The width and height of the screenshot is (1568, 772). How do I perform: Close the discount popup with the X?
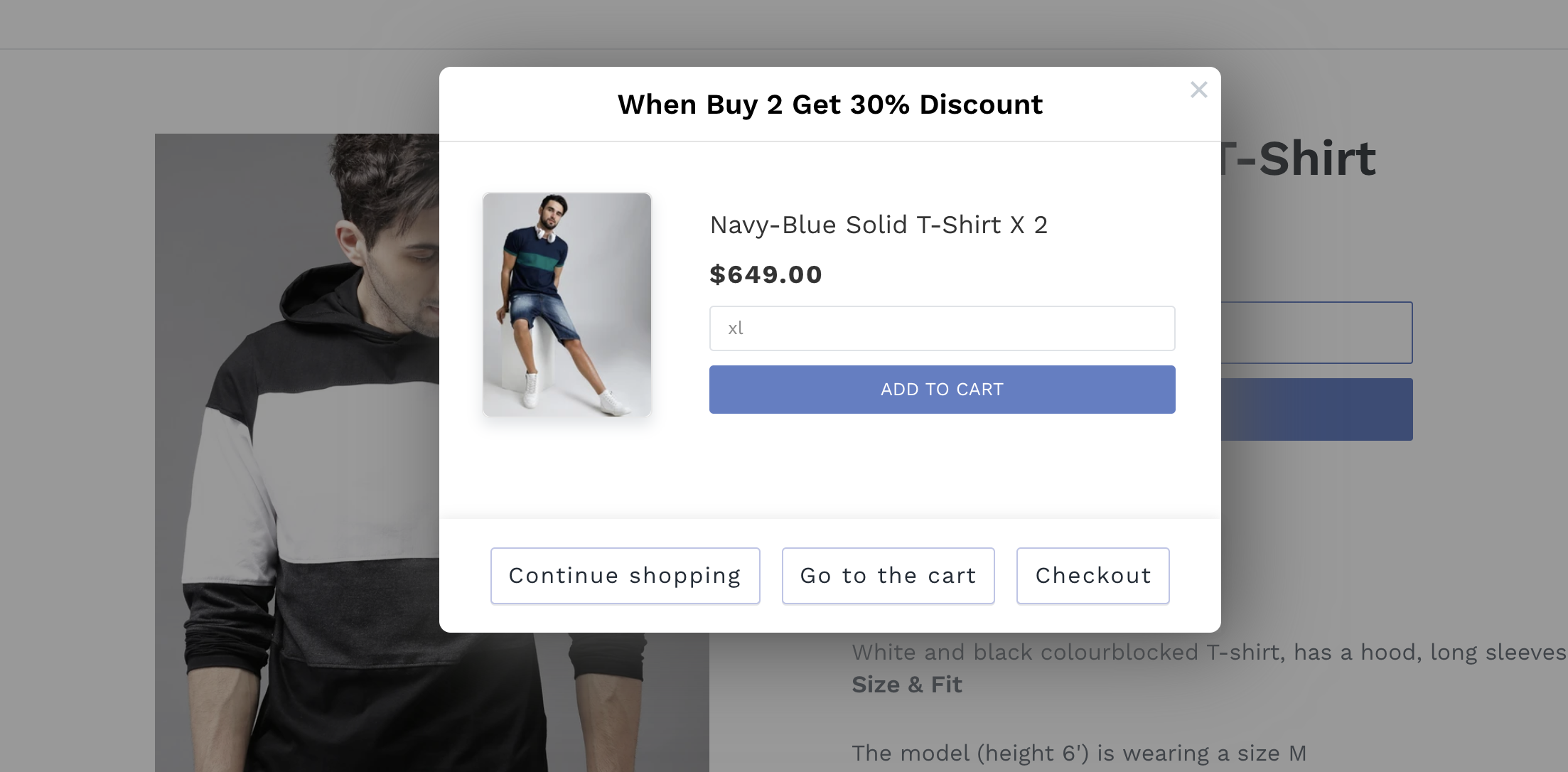(1198, 90)
